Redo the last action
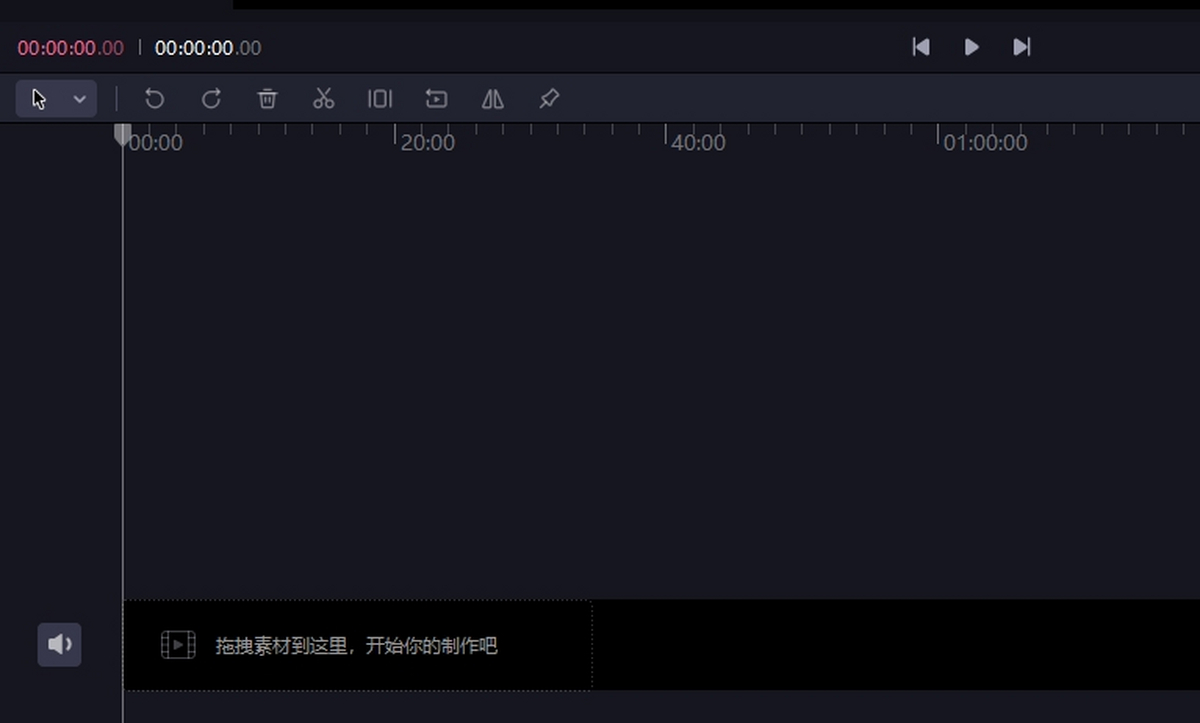 pos(211,99)
